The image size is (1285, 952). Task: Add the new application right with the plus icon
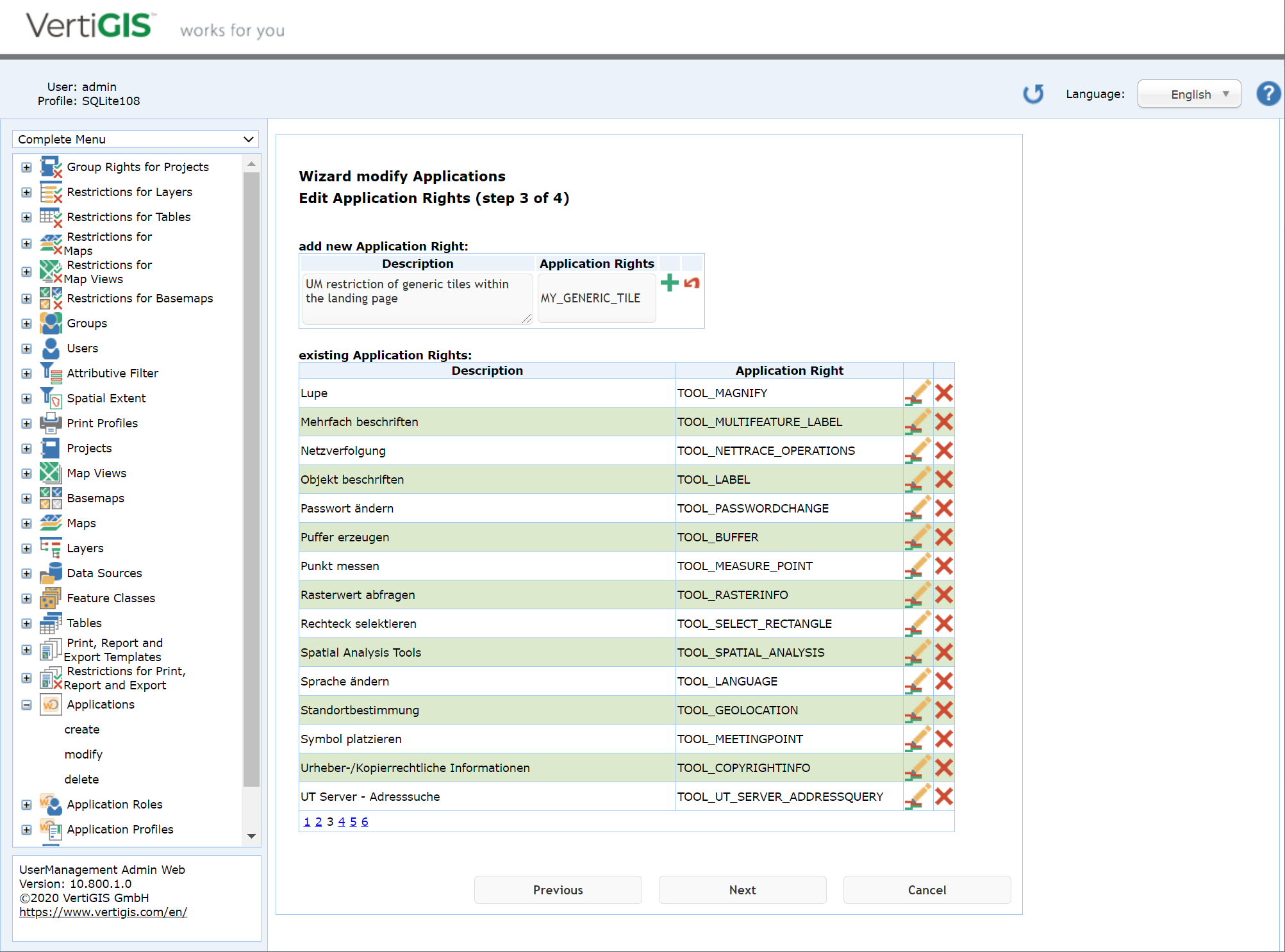coord(669,283)
